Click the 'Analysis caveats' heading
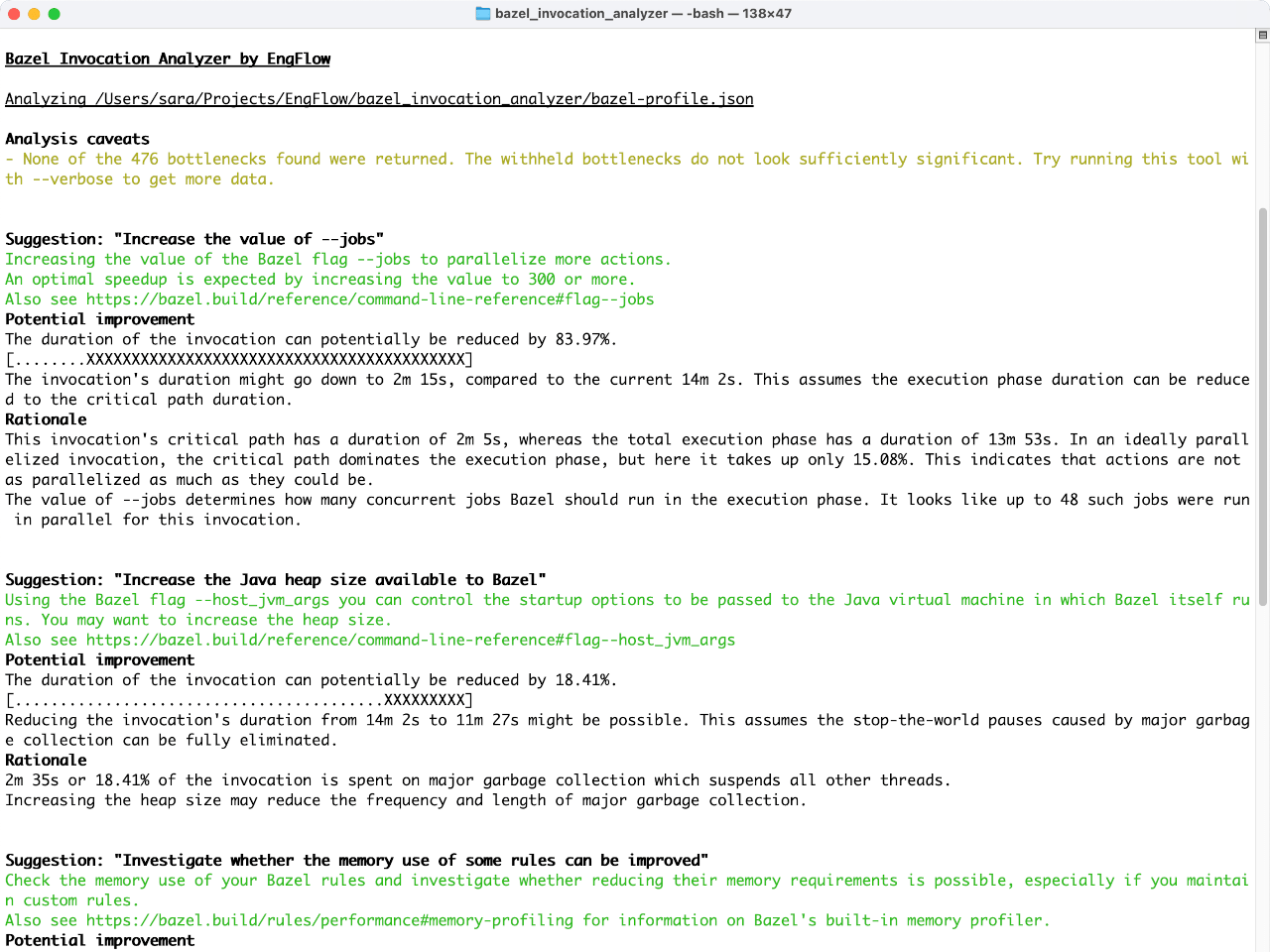The image size is (1270, 952). tap(76, 139)
